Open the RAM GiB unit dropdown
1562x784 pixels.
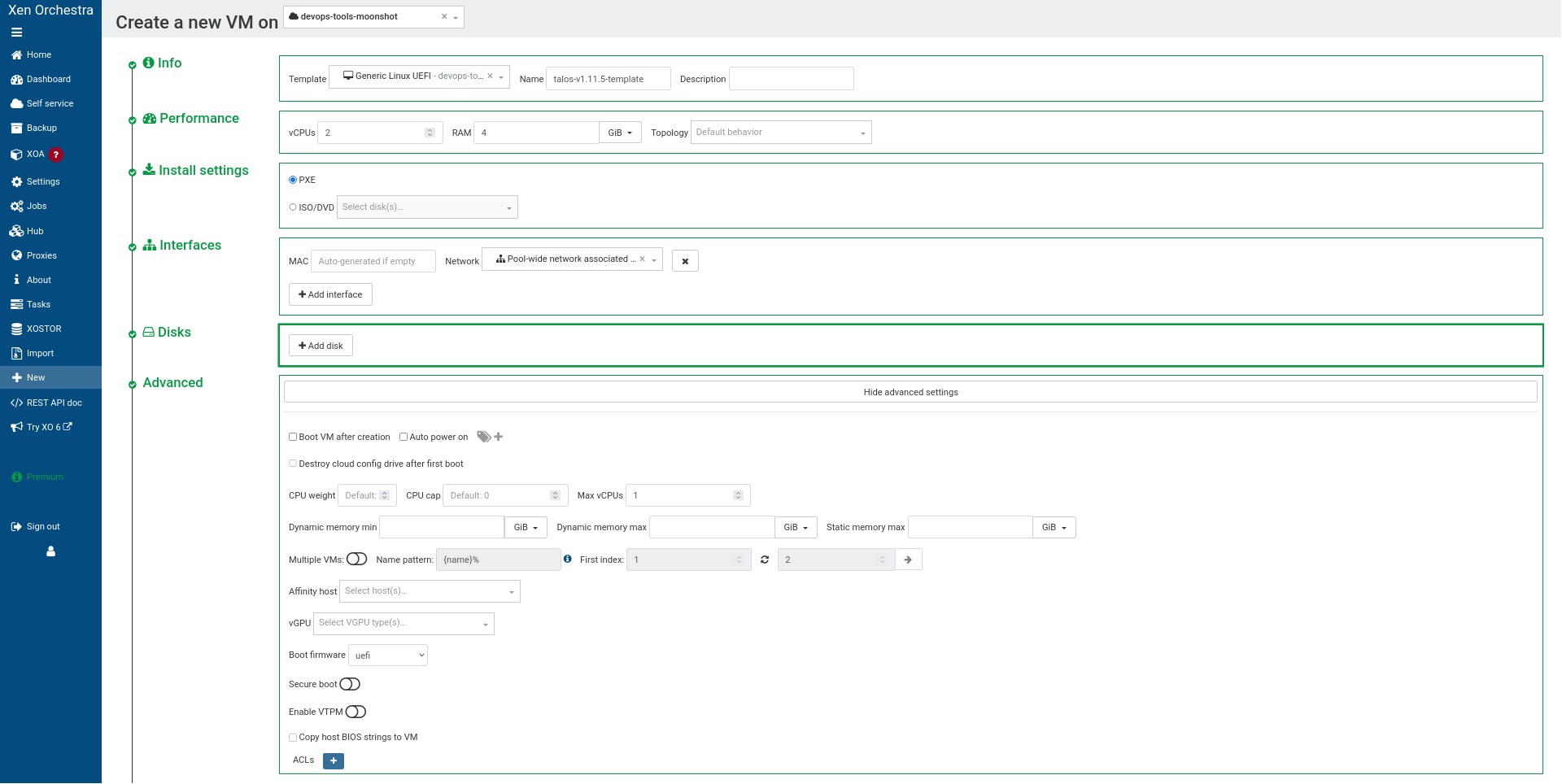[x=619, y=132]
